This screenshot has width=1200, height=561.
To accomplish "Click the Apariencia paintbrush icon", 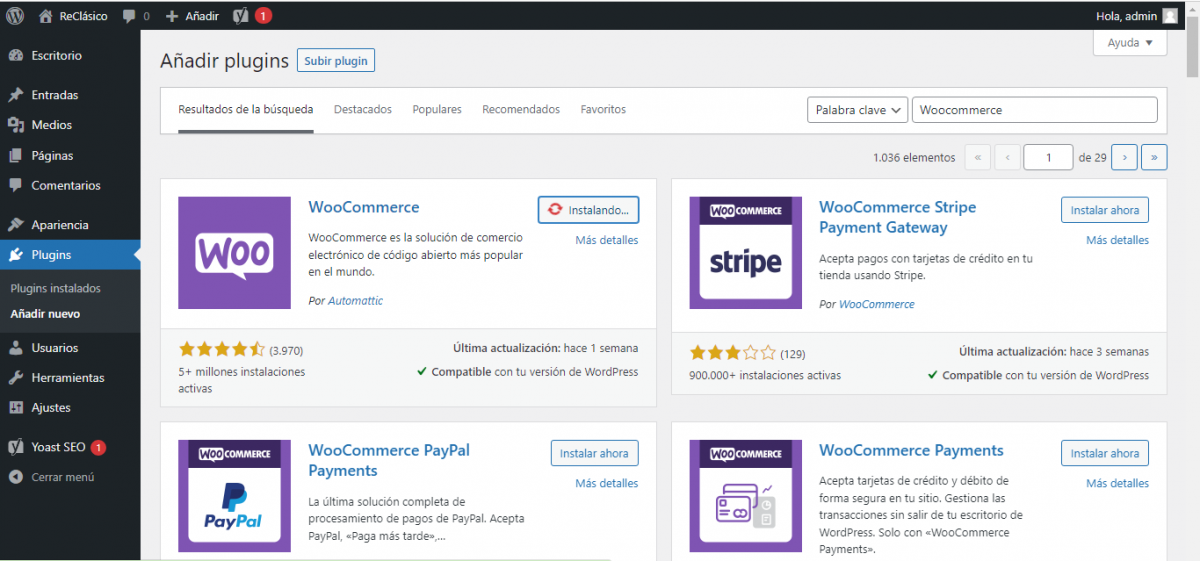I will tap(16, 225).
